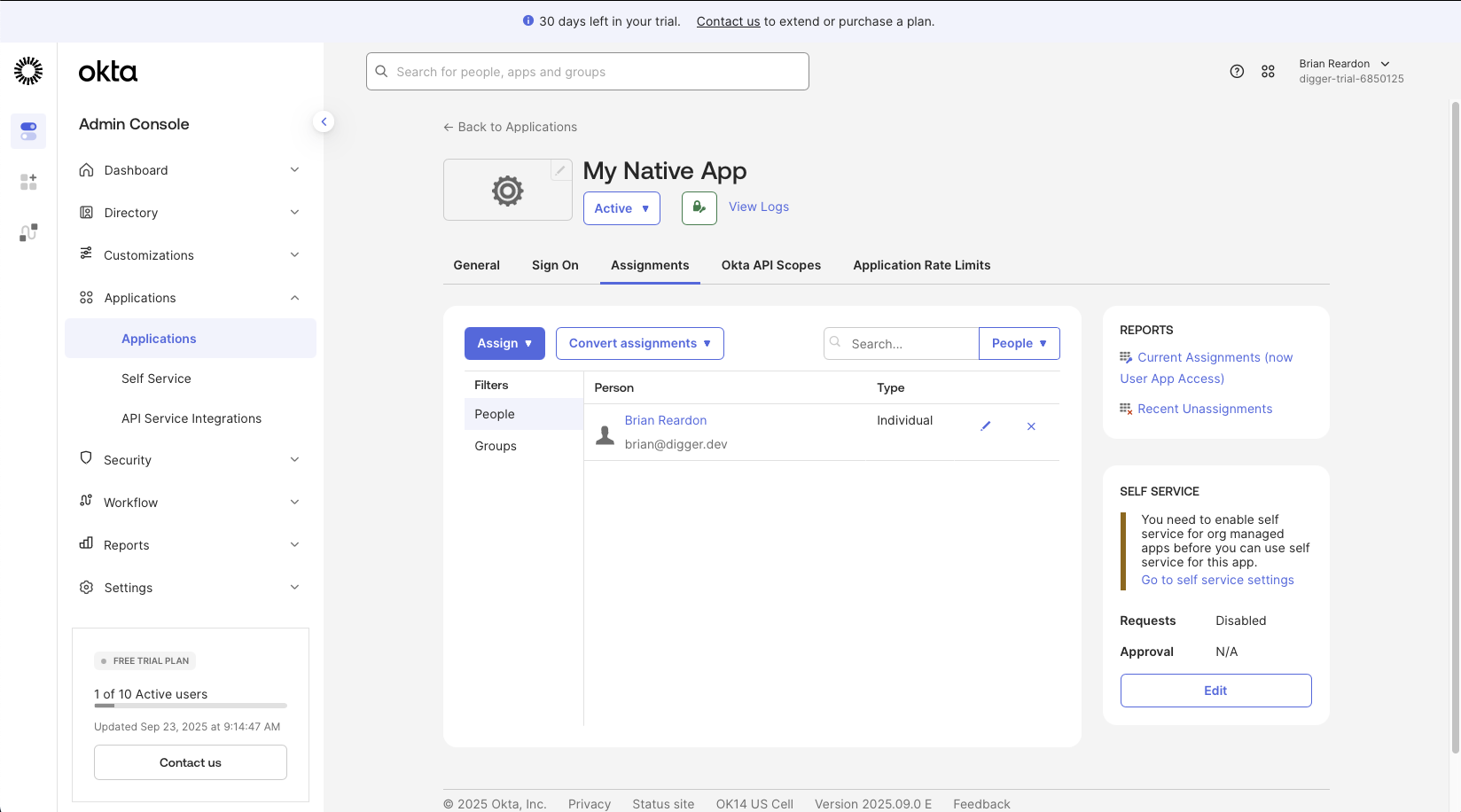Remove Brian Reardon's assignment with the X icon
Screen dimensions: 1461x812
coord(1031,426)
